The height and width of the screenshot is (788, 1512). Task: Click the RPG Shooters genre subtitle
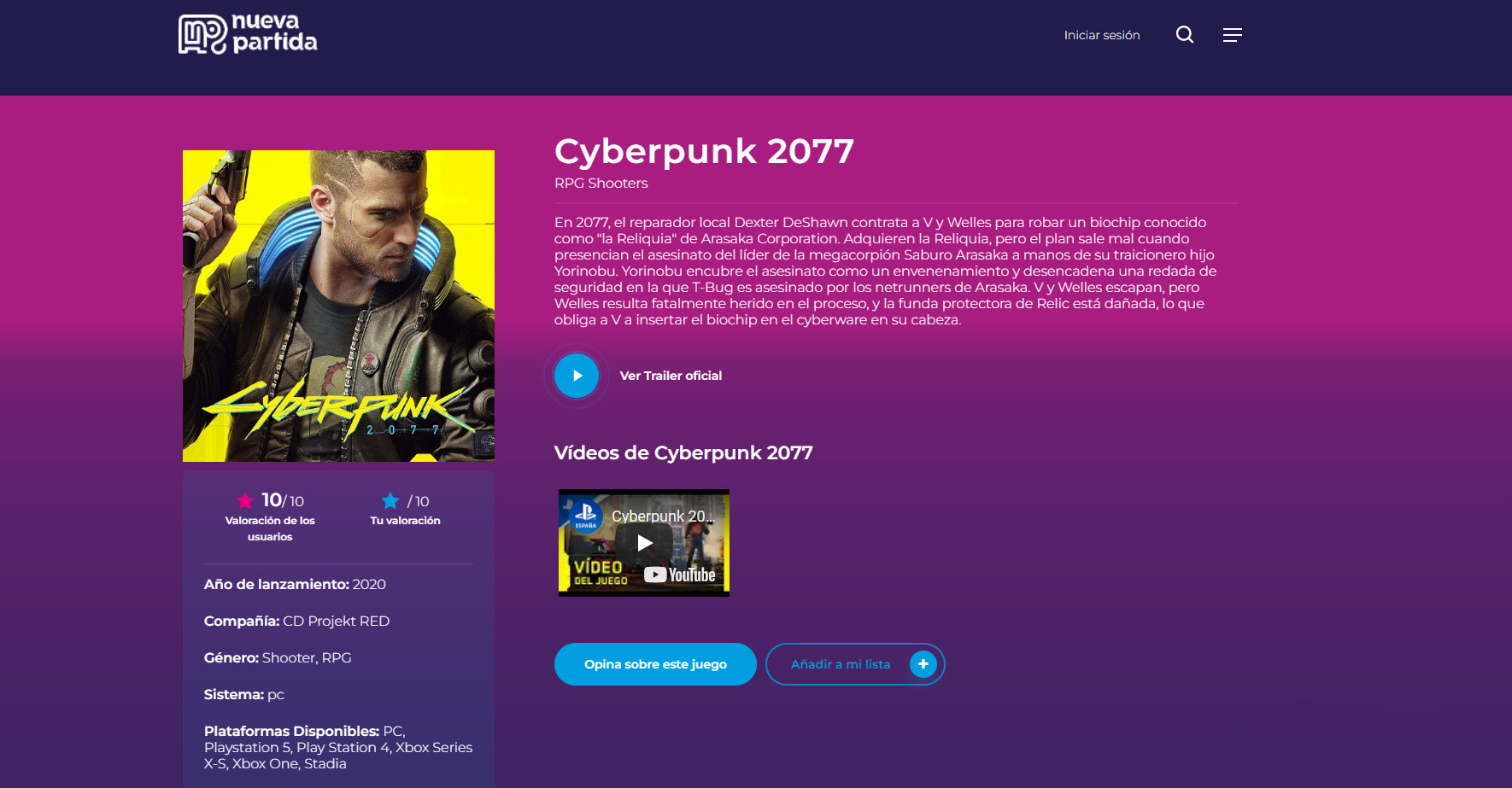click(601, 184)
